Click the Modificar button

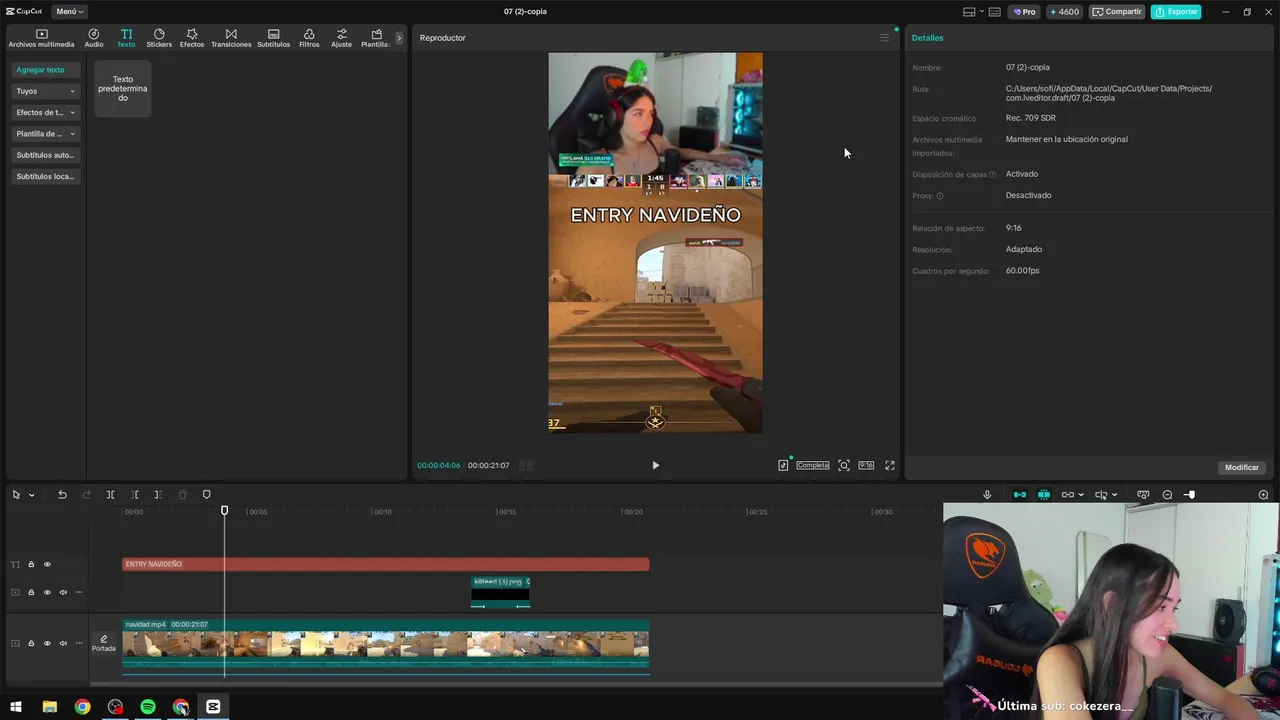coord(1242,467)
